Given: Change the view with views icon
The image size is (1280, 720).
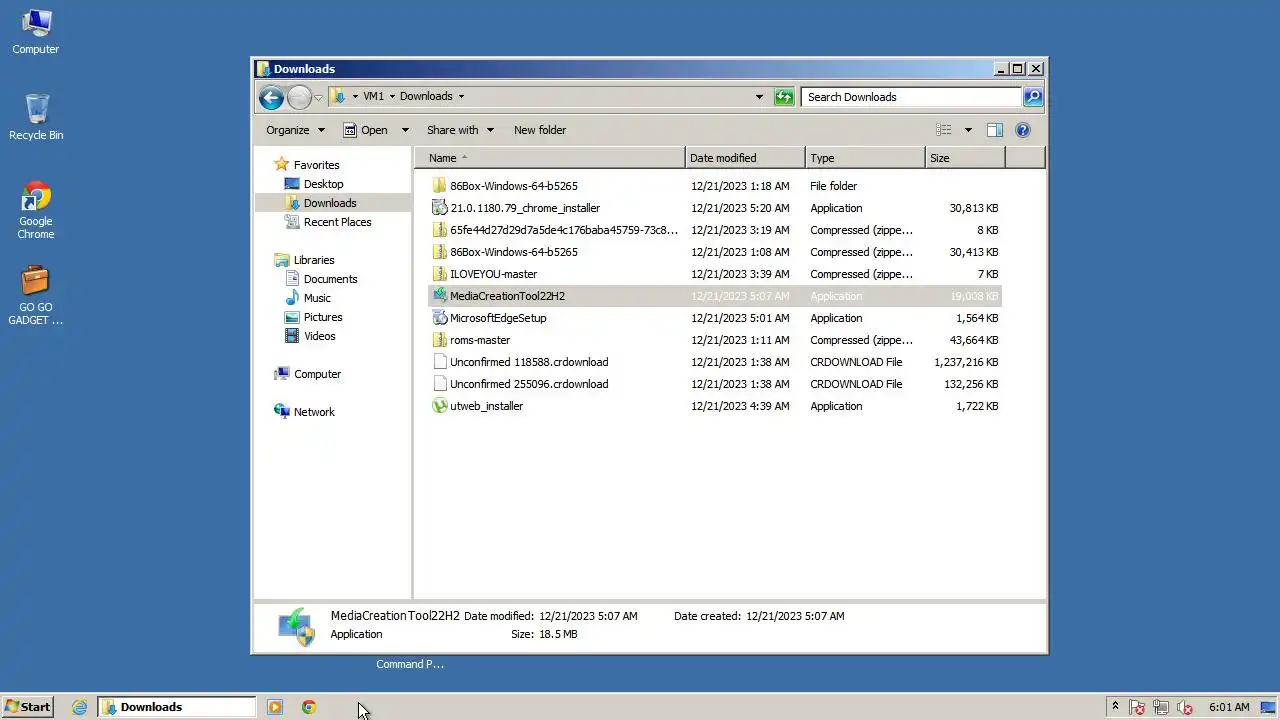Looking at the screenshot, I should pyautogui.click(x=944, y=130).
